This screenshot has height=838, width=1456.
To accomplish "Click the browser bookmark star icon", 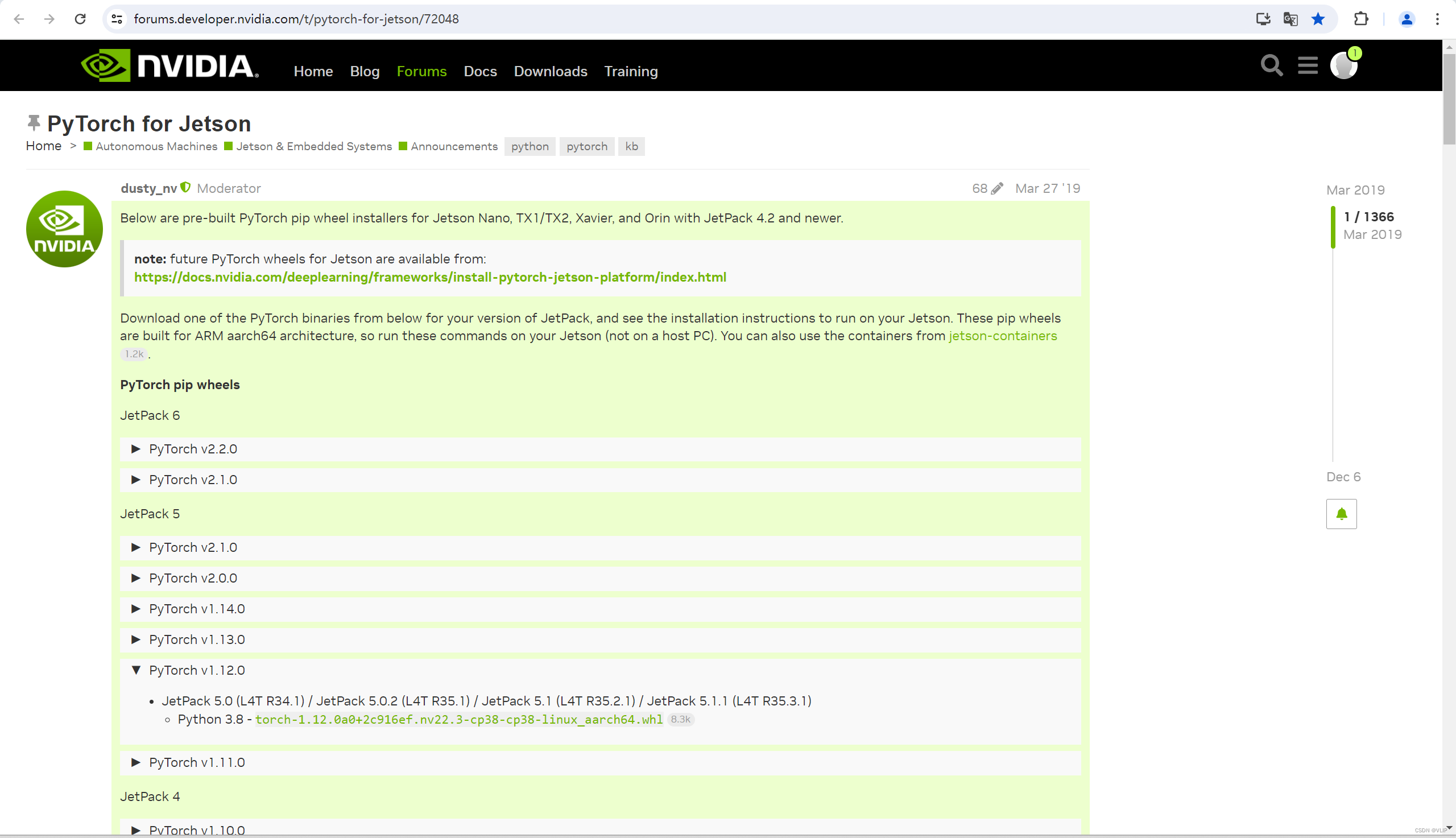I will click(x=1318, y=19).
